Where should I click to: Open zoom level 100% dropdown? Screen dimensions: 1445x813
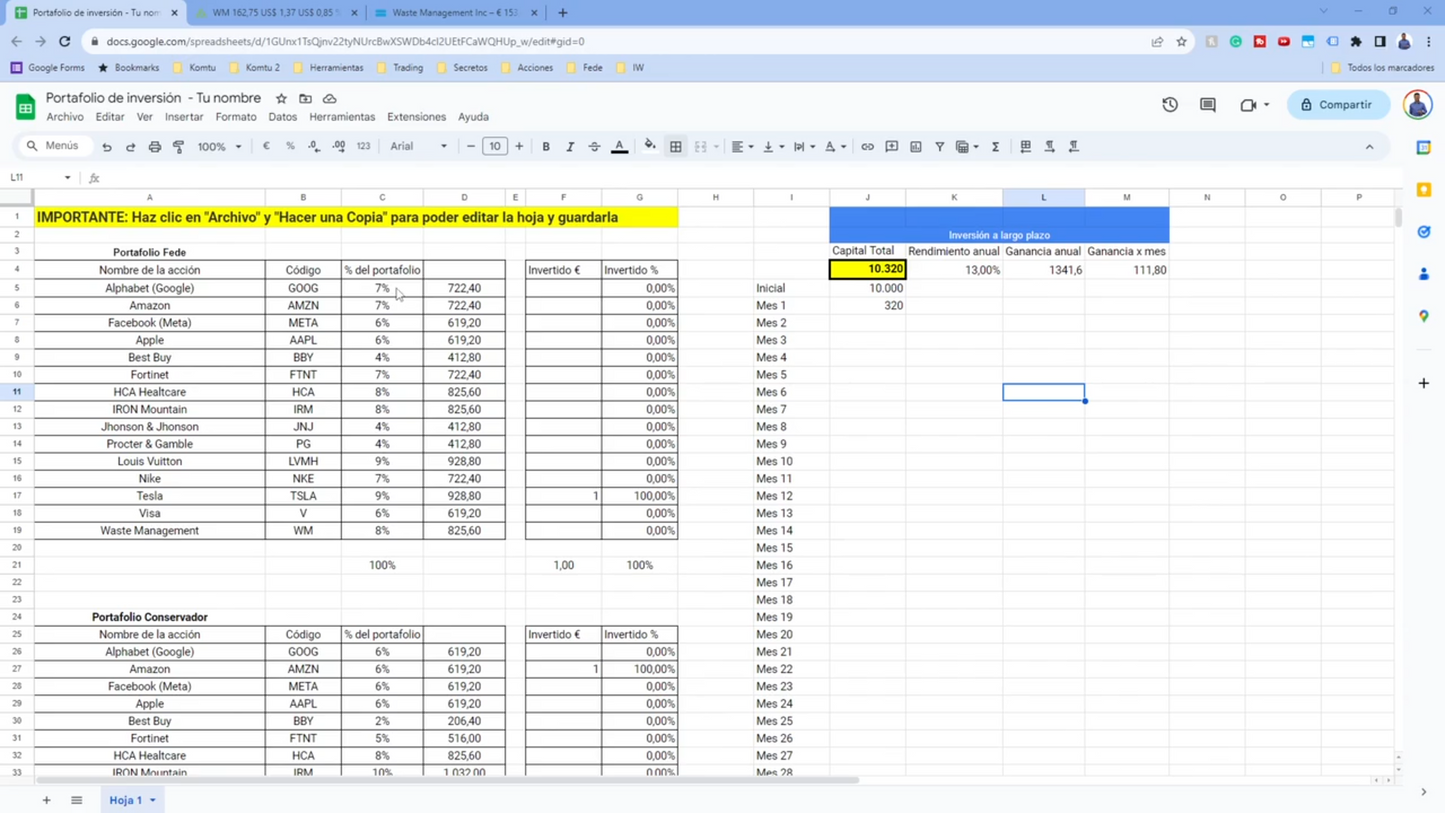click(x=220, y=146)
